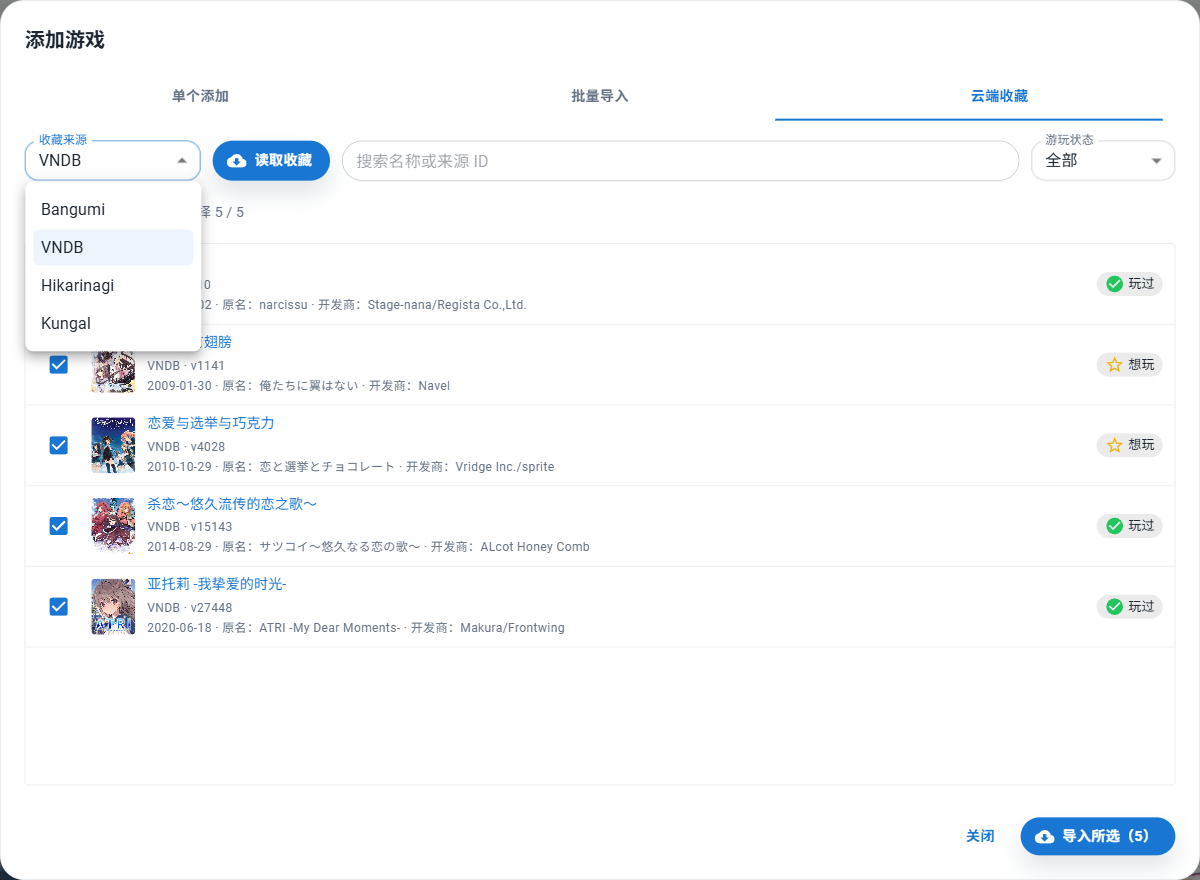Screen dimensions: 1200x880
Task: Switch to the 单个添加 tab
Action: coord(200,96)
